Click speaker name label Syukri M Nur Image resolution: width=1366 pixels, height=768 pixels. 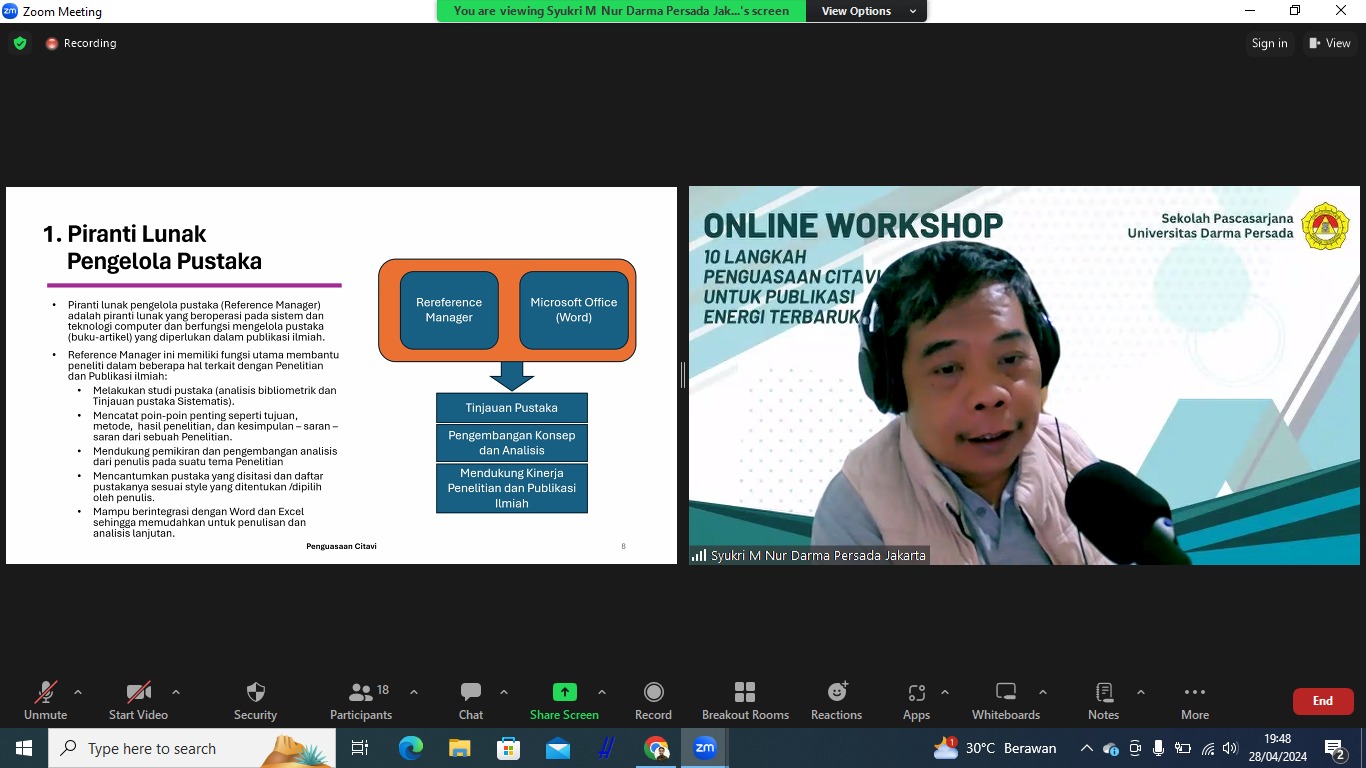click(x=810, y=555)
